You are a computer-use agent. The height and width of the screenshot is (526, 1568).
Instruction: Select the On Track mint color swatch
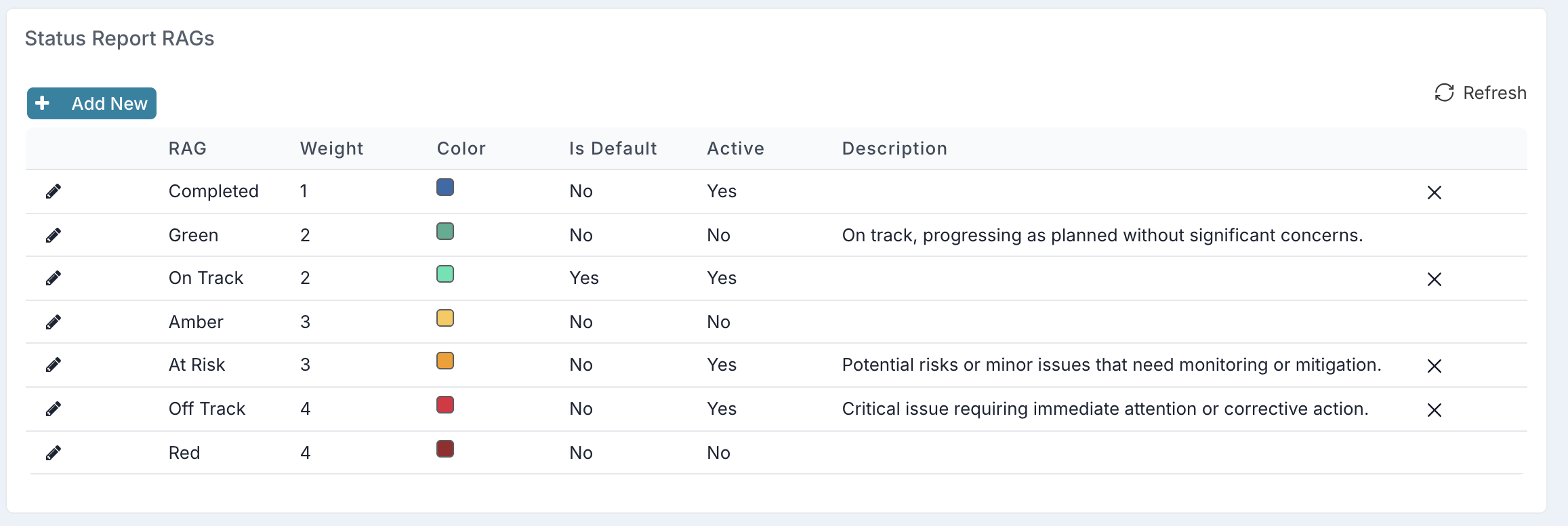point(445,275)
